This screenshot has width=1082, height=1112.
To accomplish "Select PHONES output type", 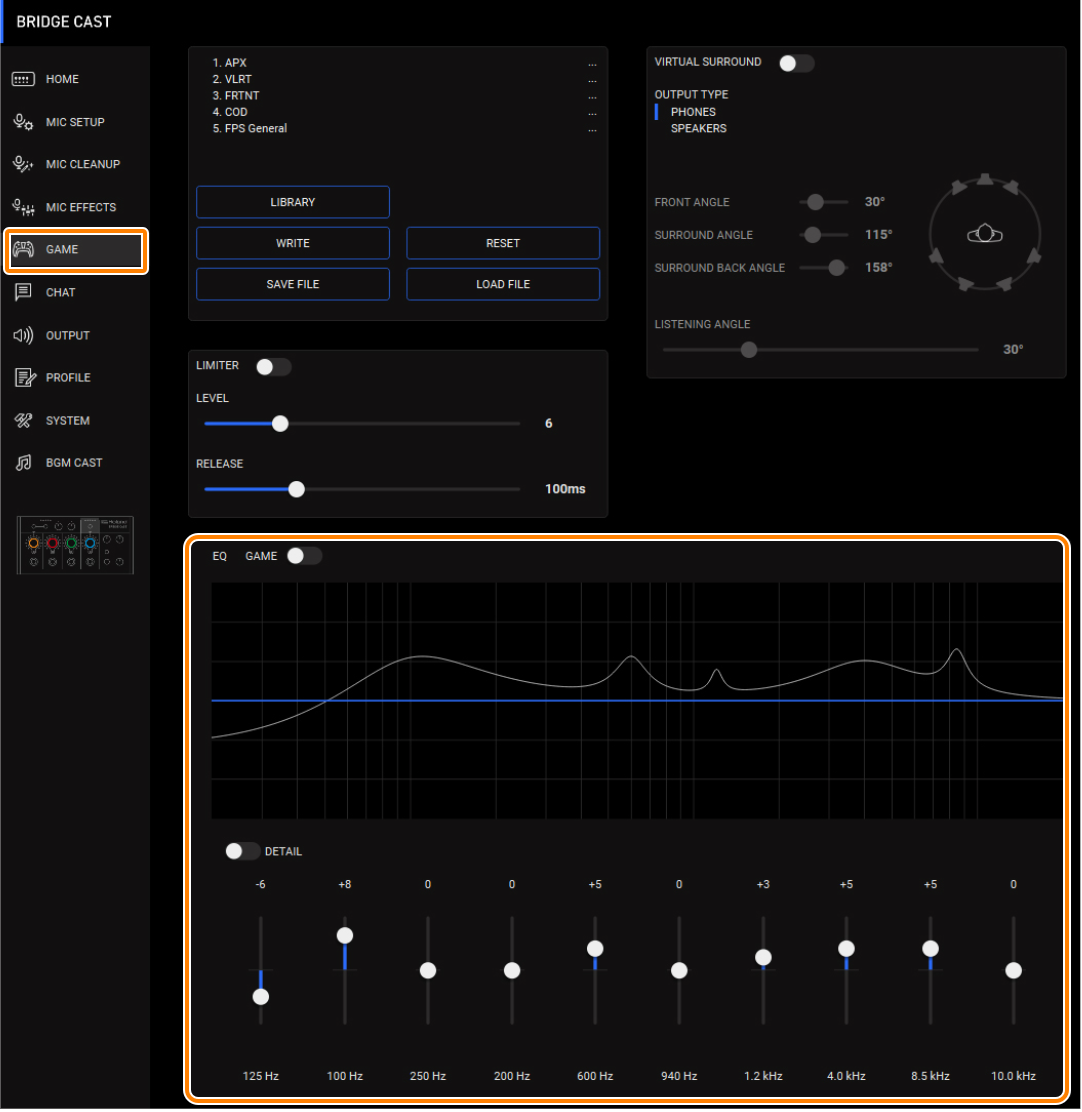I will (x=693, y=112).
